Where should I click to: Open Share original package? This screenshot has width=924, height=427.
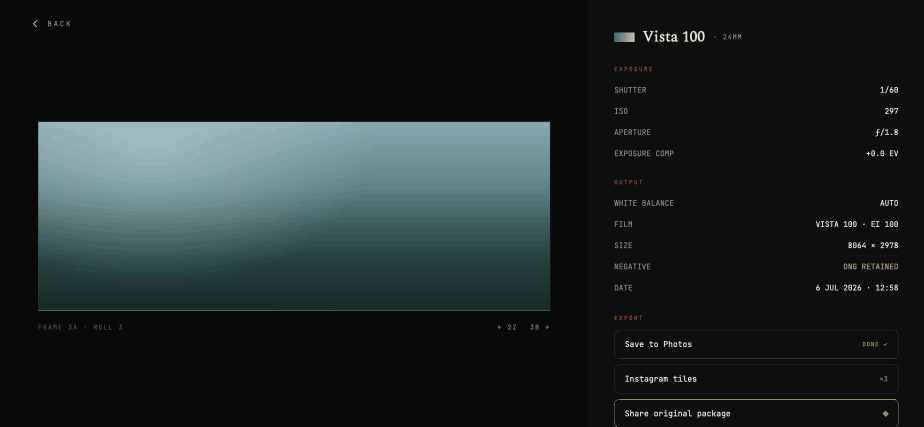tap(756, 413)
